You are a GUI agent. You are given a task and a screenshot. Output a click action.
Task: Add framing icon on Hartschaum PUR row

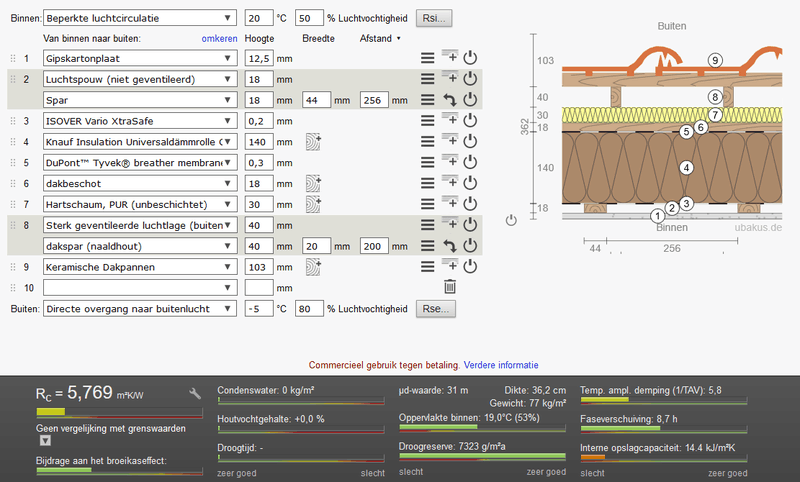pyautogui.click(x=313, y=205)
